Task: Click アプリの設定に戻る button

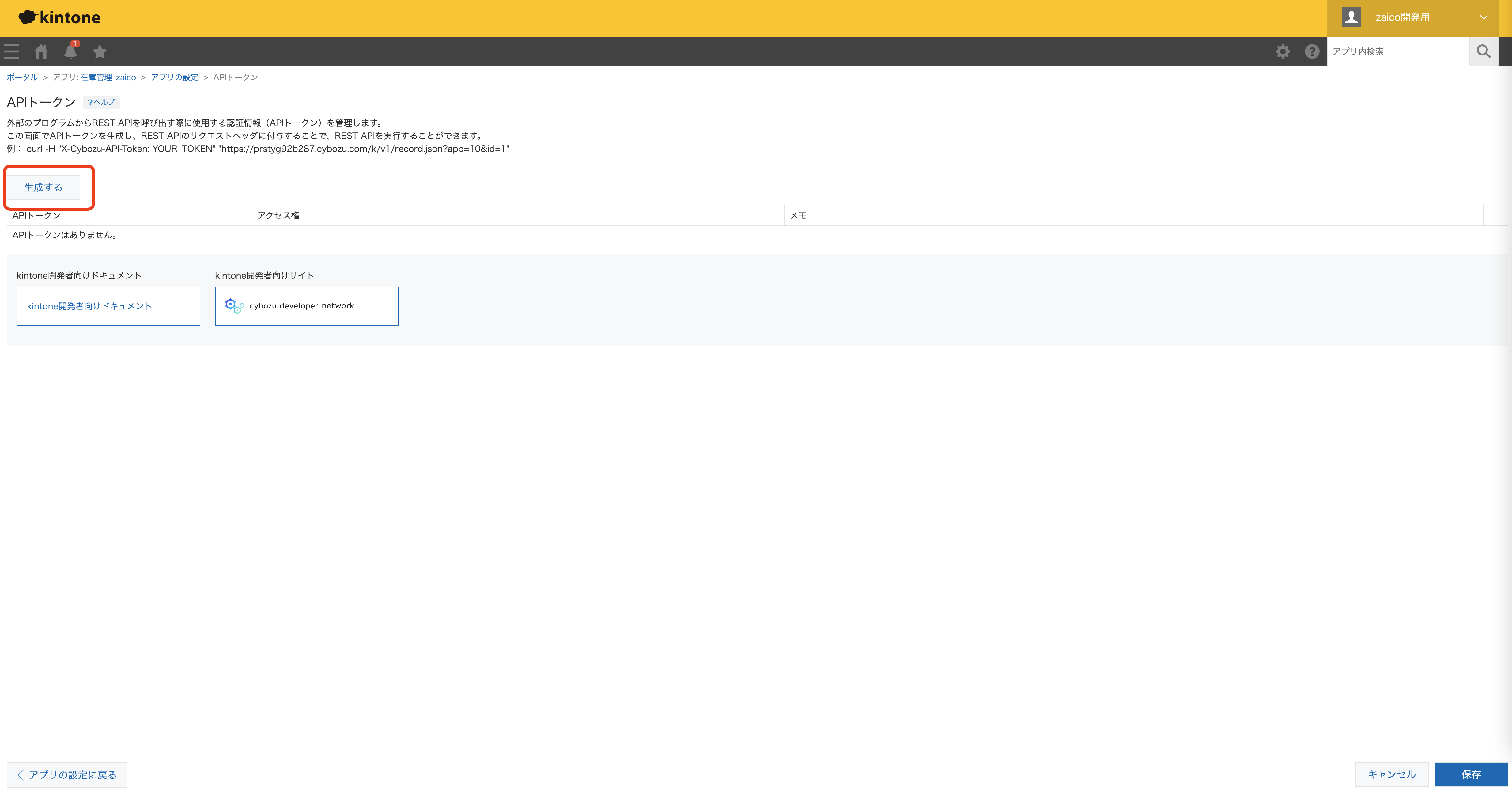Action: (67, 775)
